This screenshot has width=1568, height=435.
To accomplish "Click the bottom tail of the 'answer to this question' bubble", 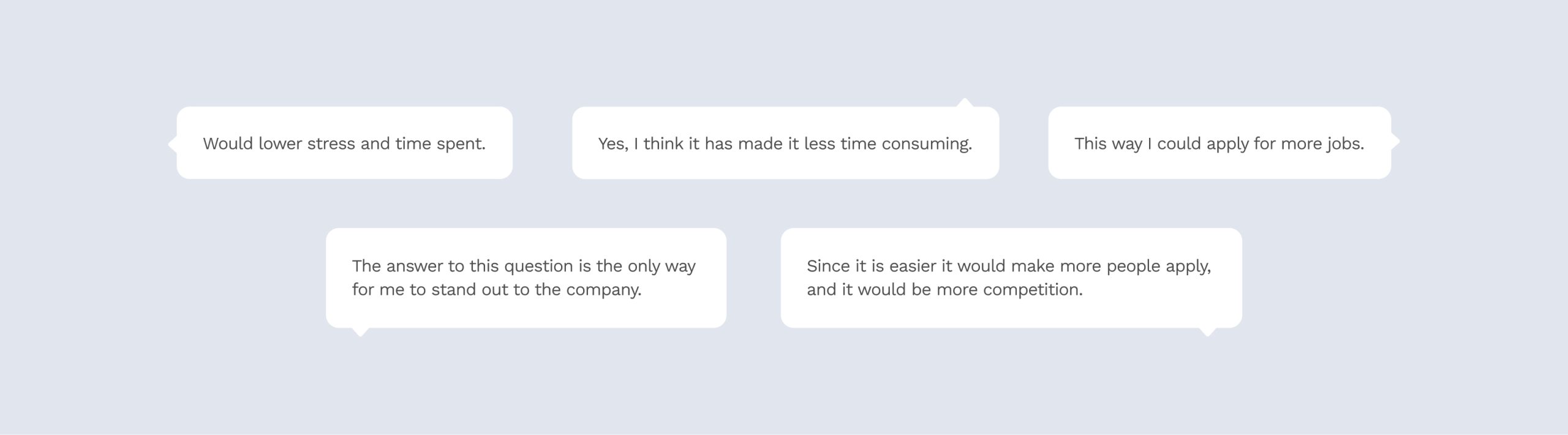I will [361, 332].
